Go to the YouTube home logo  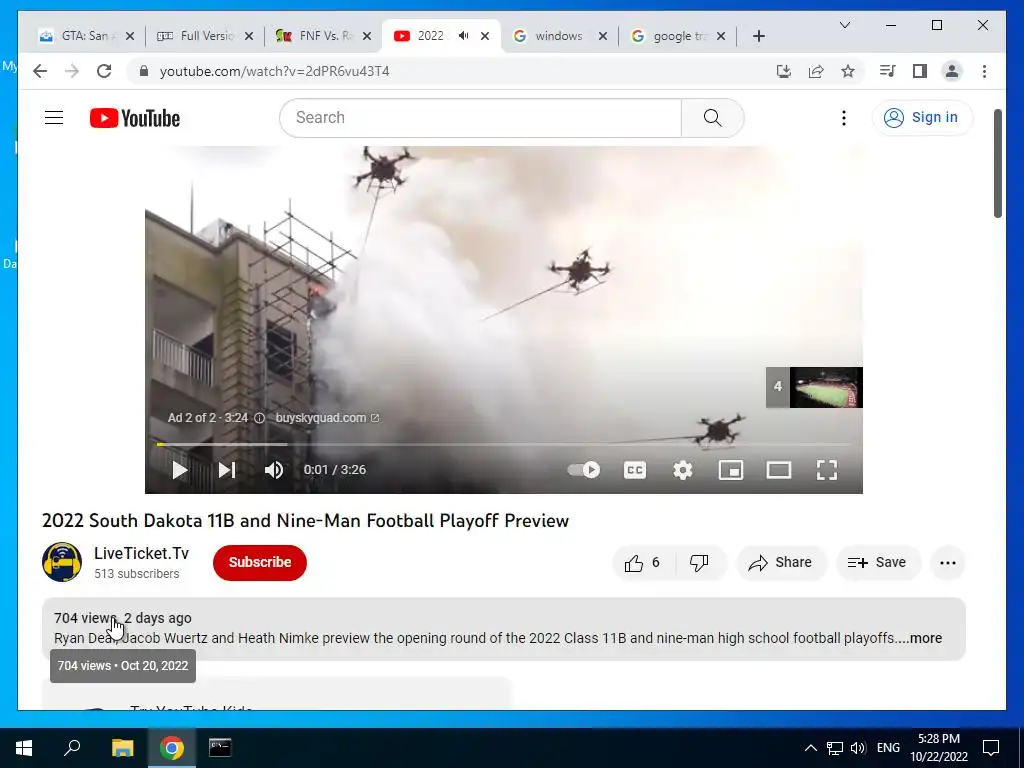[135, 118]
